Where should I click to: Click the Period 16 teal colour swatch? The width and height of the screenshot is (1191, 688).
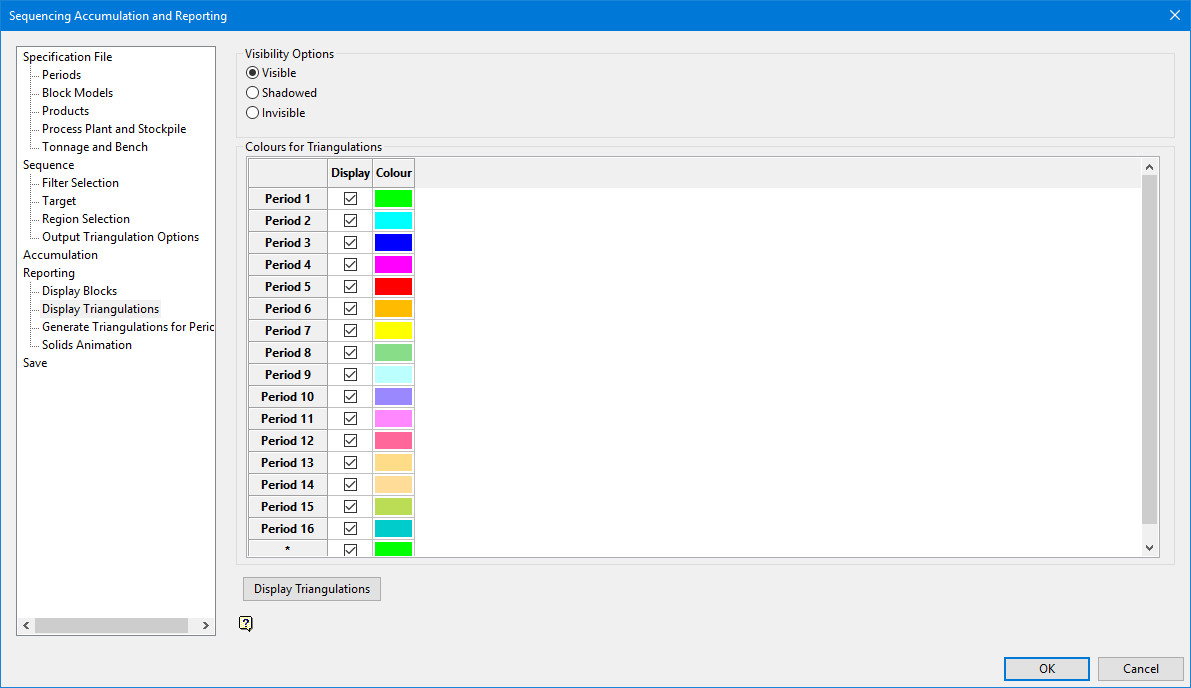(393, 529)
